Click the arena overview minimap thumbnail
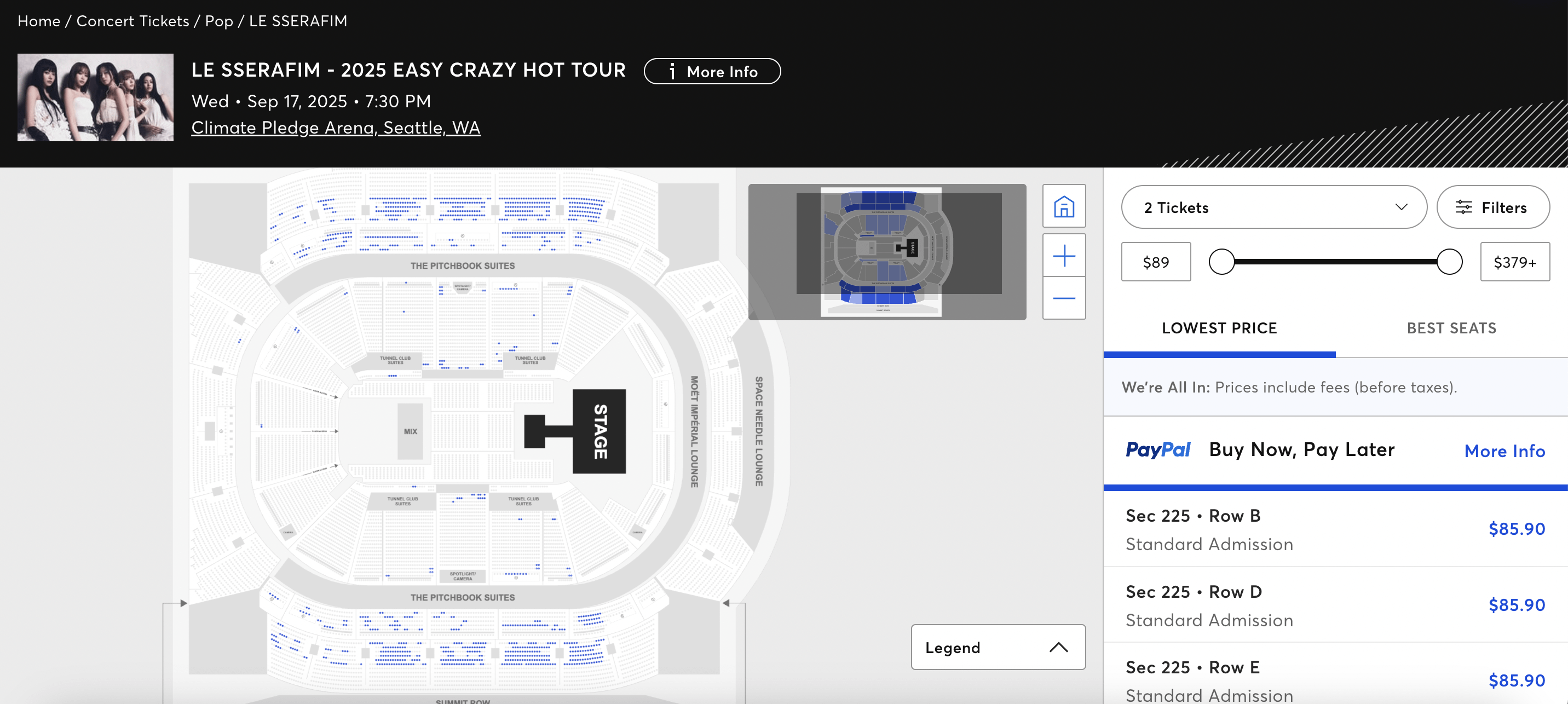The width and height of the screenshot is (1568, 704). pyautogui.click(x=886, y=252)
